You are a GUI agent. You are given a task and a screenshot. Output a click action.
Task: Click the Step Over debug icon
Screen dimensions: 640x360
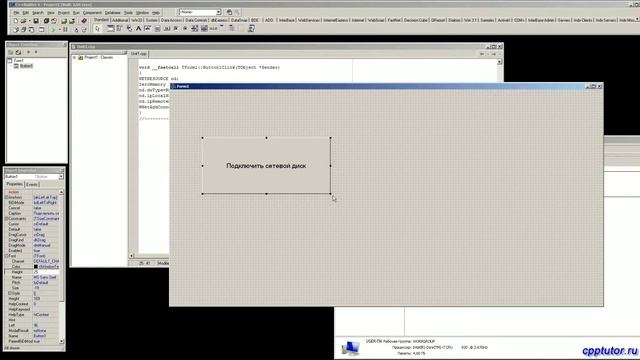click(x=84, y=30)
